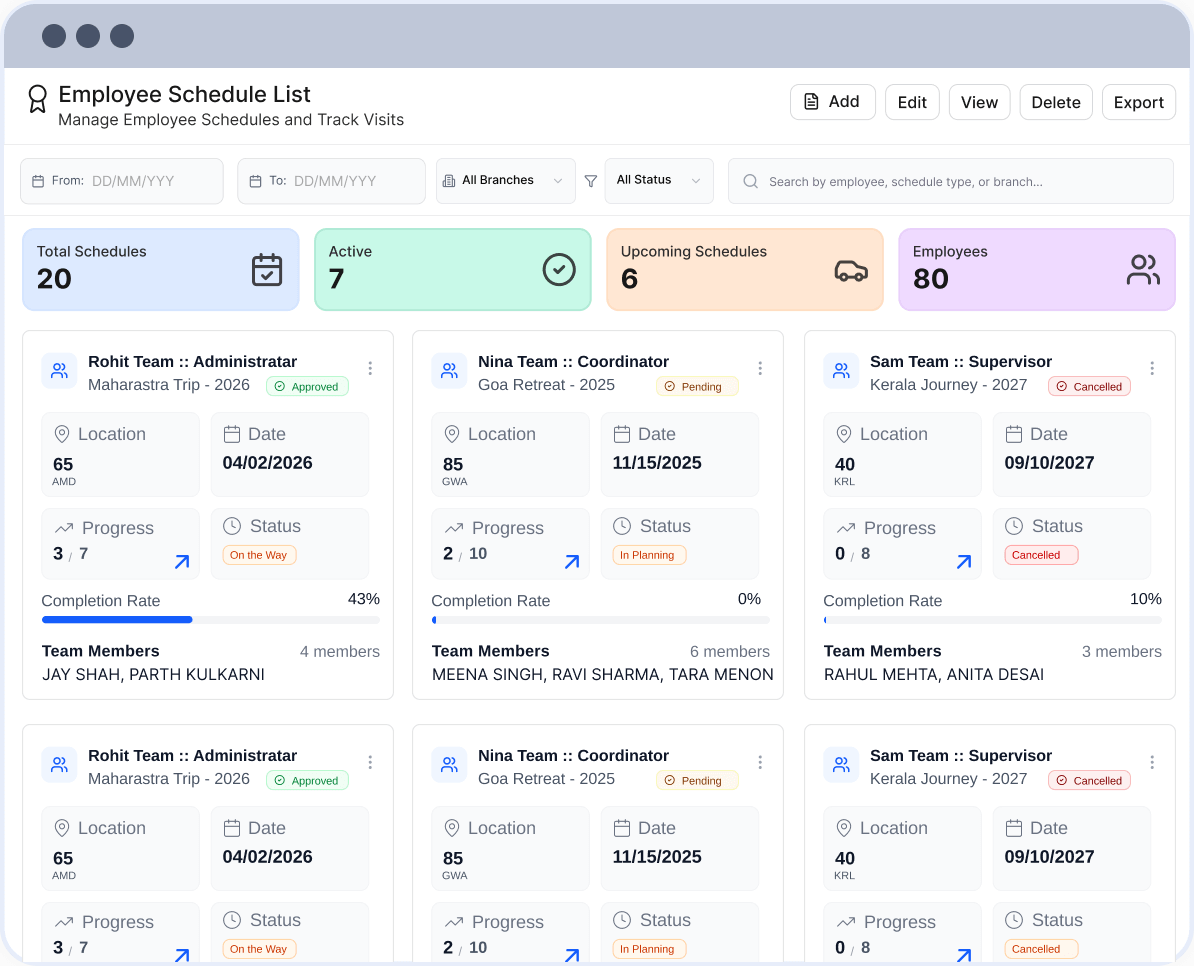Click the calendar icon on Total Schedules card

pos(267,270)
